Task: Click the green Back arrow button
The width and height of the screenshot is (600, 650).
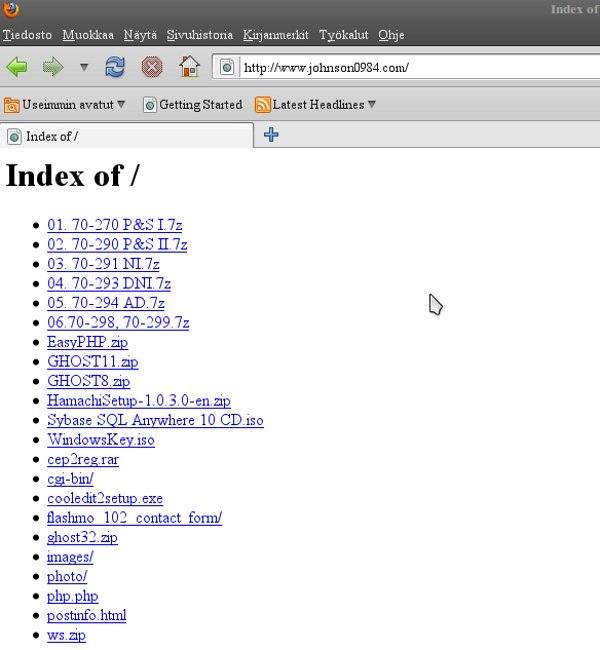Action: click(17, 67)
